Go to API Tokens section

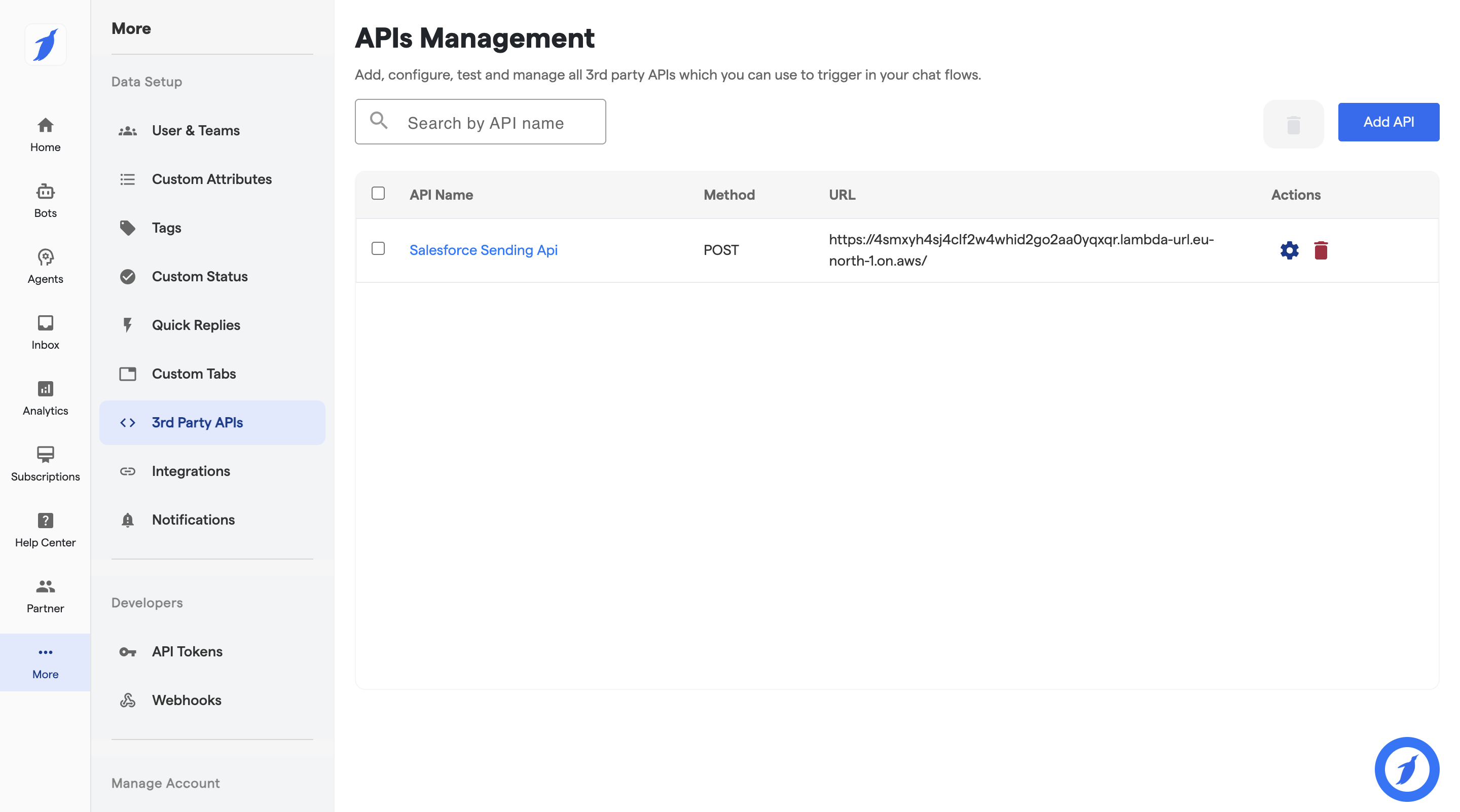point(187,651)
